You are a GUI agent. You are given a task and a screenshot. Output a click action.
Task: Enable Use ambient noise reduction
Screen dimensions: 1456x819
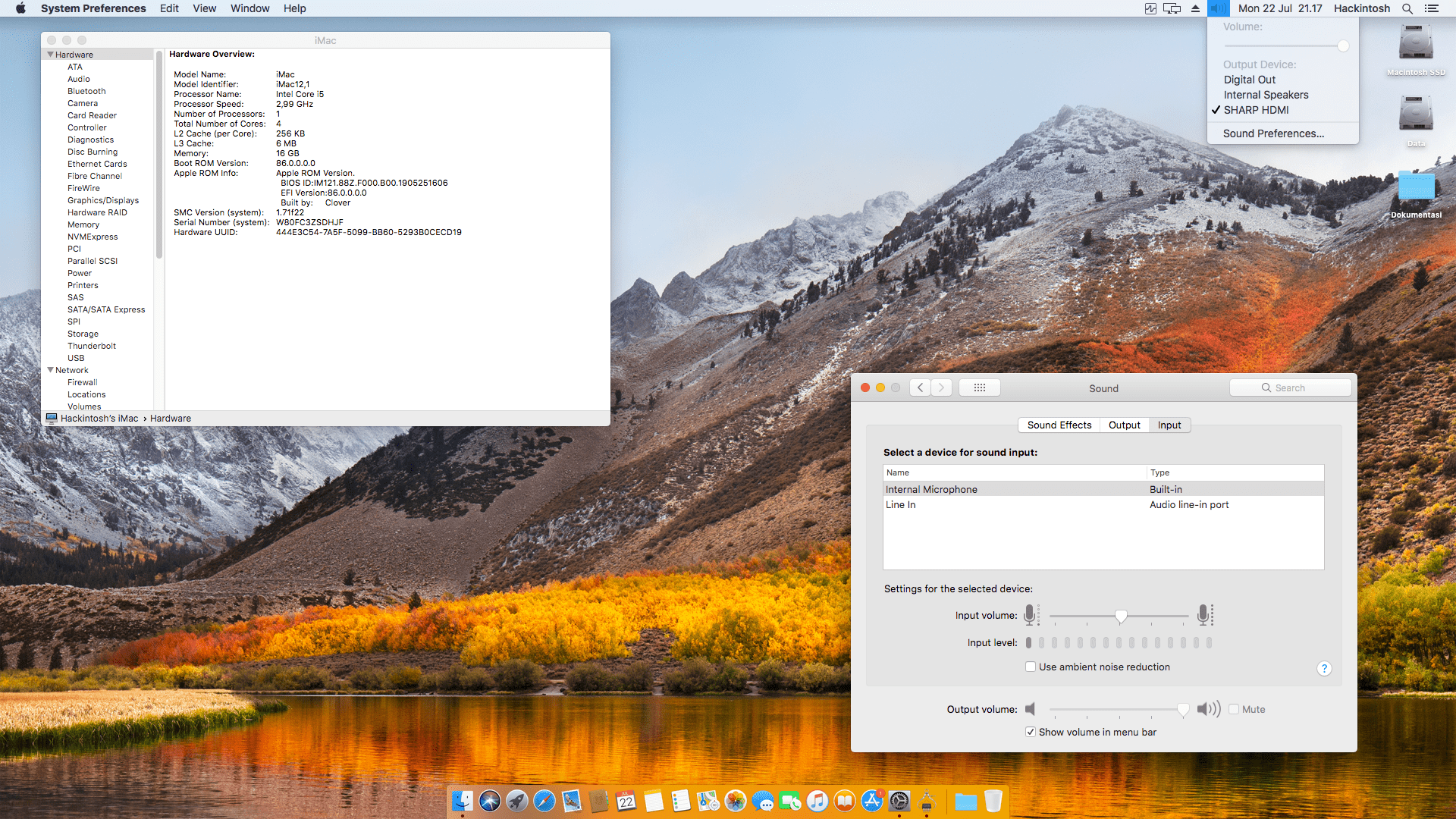click(x=1031, y=667)
